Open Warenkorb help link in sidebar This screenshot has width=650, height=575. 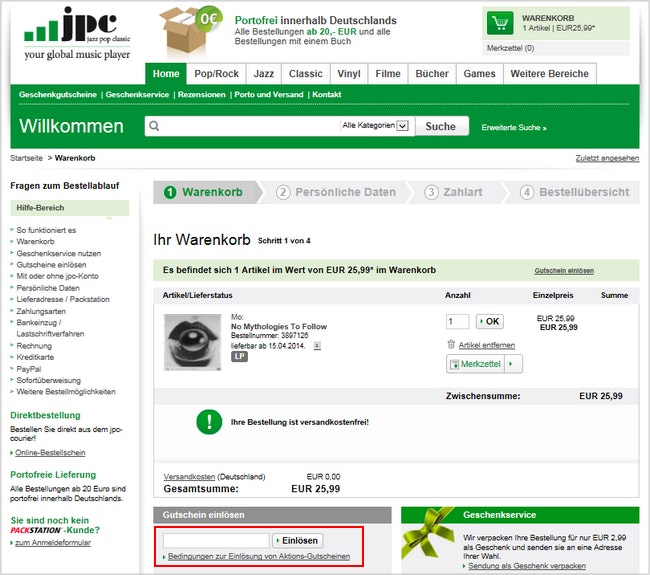pyautogui.click(x=35, y=241)
